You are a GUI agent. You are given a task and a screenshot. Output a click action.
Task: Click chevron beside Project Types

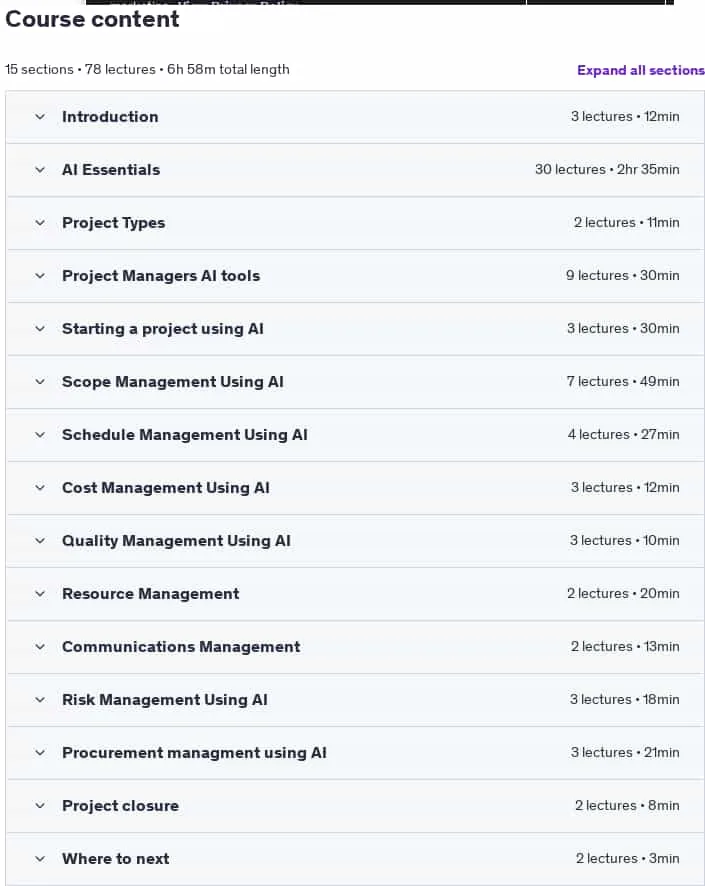(40, 223)
